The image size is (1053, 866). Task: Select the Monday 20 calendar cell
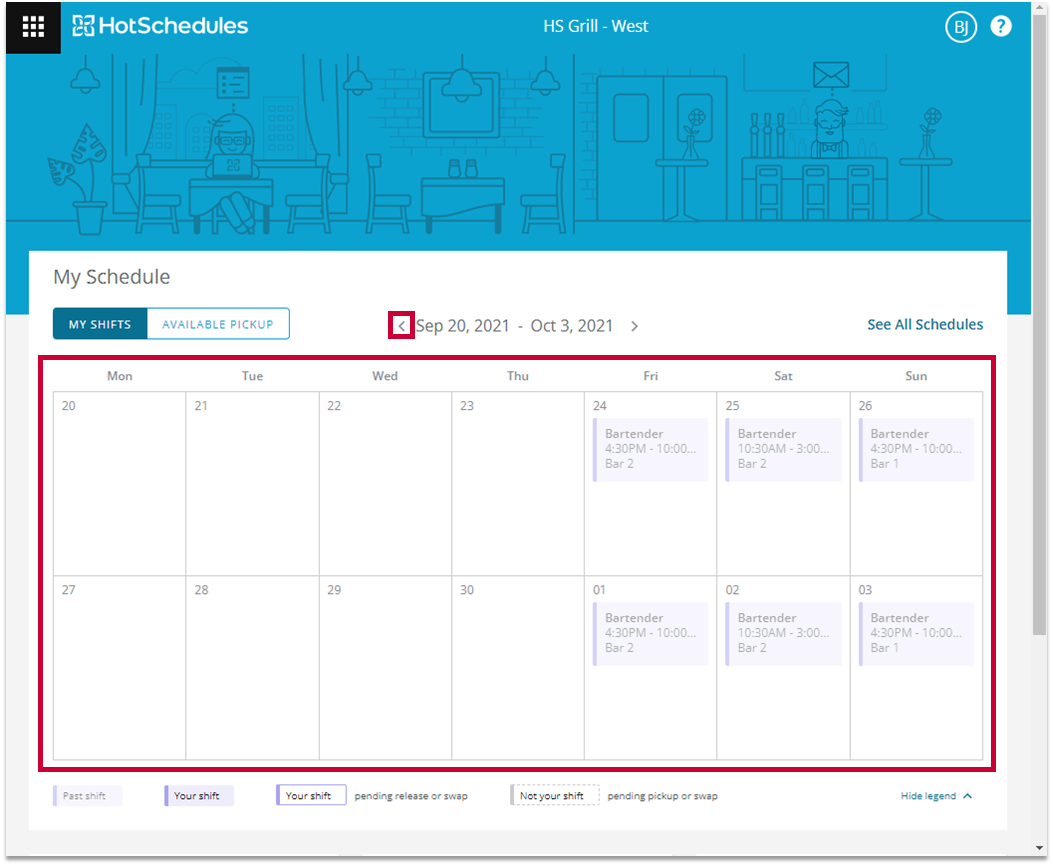coord(120,483)
